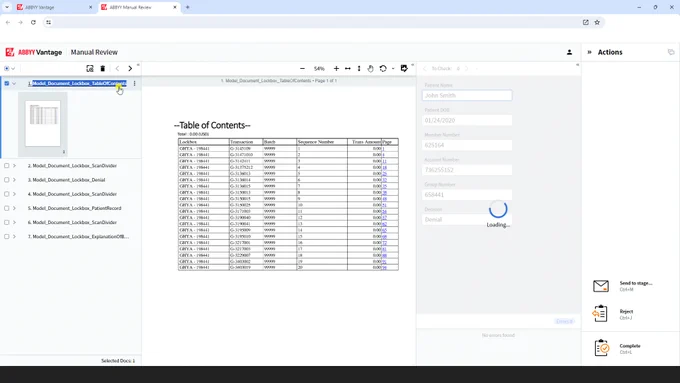View site information icon in address bar
The image size is (680, 383).
coord(49,22)
